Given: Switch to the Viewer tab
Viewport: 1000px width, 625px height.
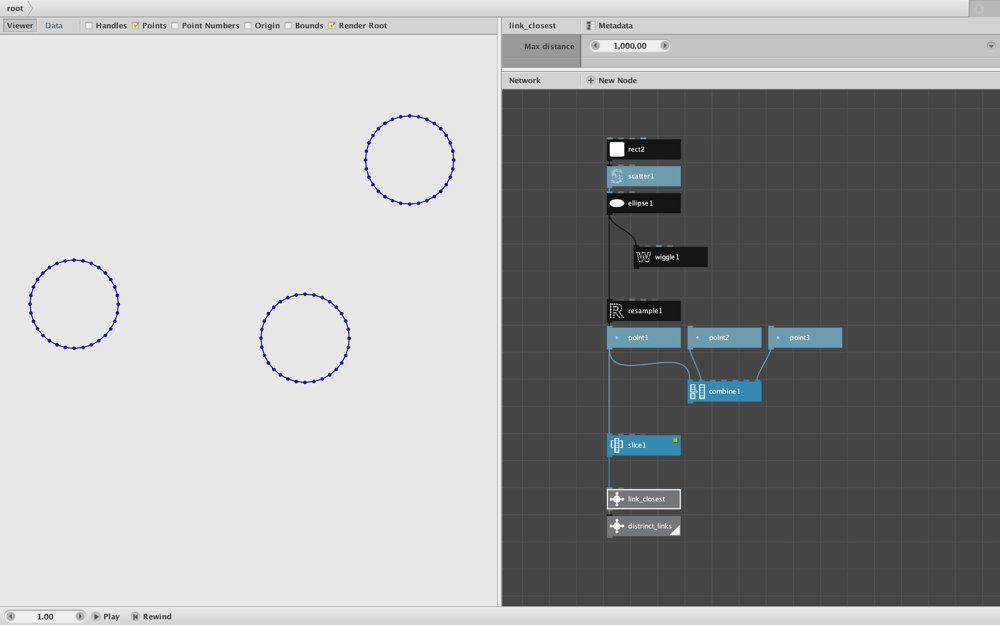Looking at the screenshot, I should [20, 26].
